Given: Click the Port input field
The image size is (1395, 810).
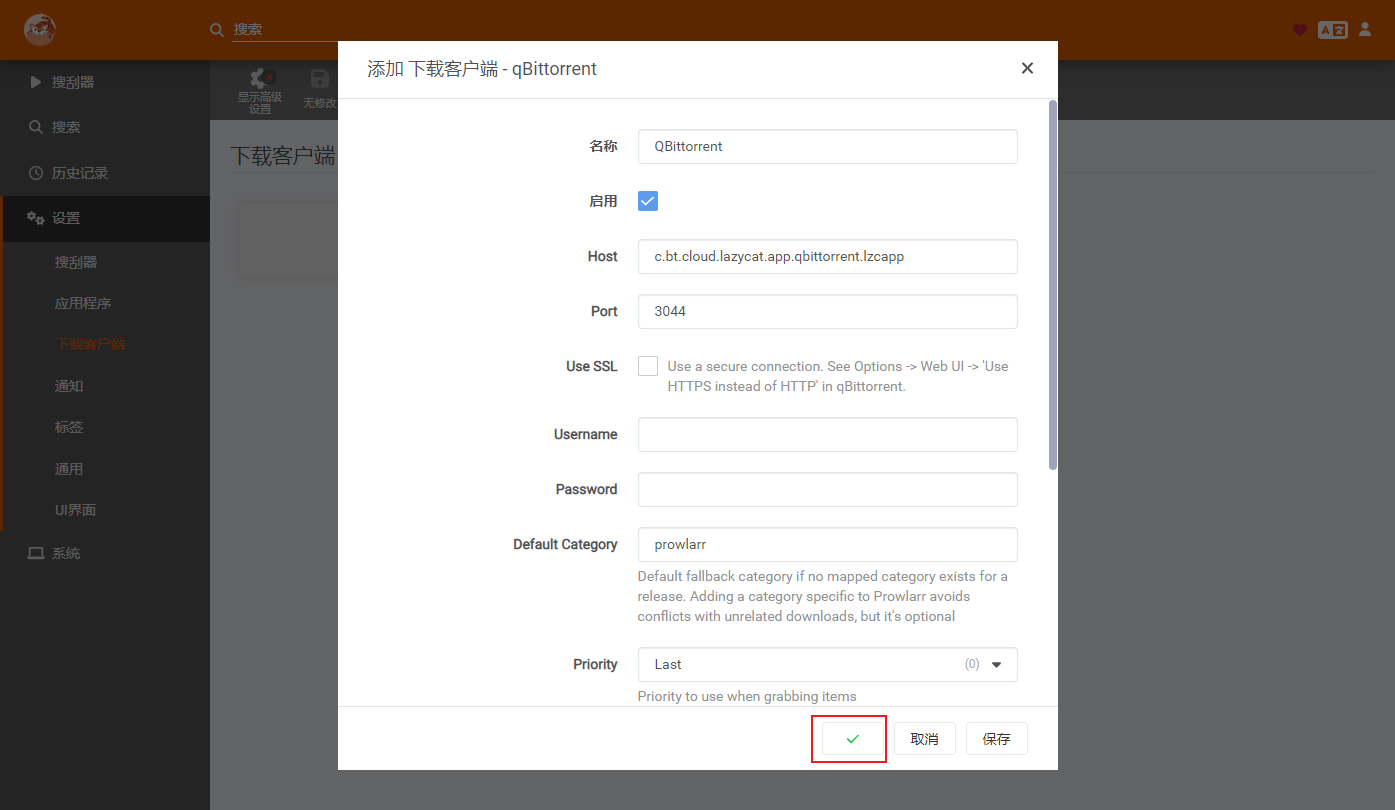Looking at the screenshot, I should (828, 311).
